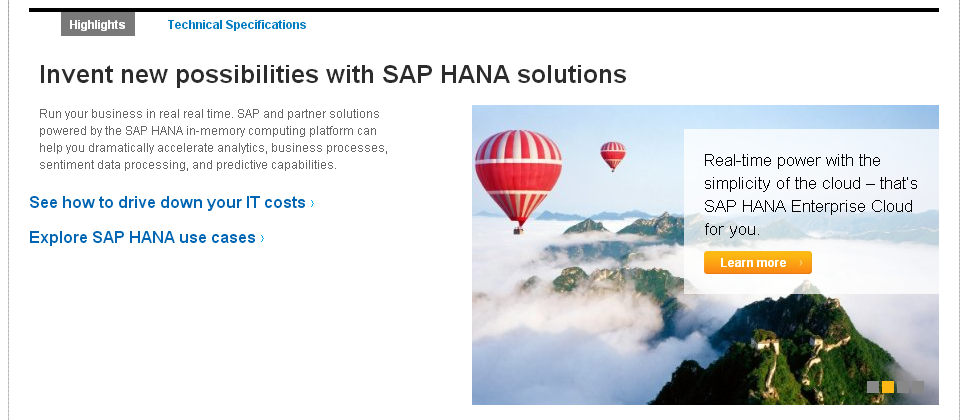Click the 'Real-time power' banner caption text
Screen dimensions: 960x420
click(792, 161)
